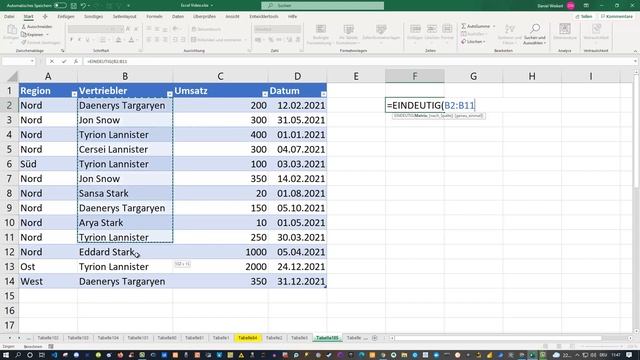Click the insert function fx icon
Viewport: 640px width, 360px height.
pyautogui.click(x=76, y=61)
